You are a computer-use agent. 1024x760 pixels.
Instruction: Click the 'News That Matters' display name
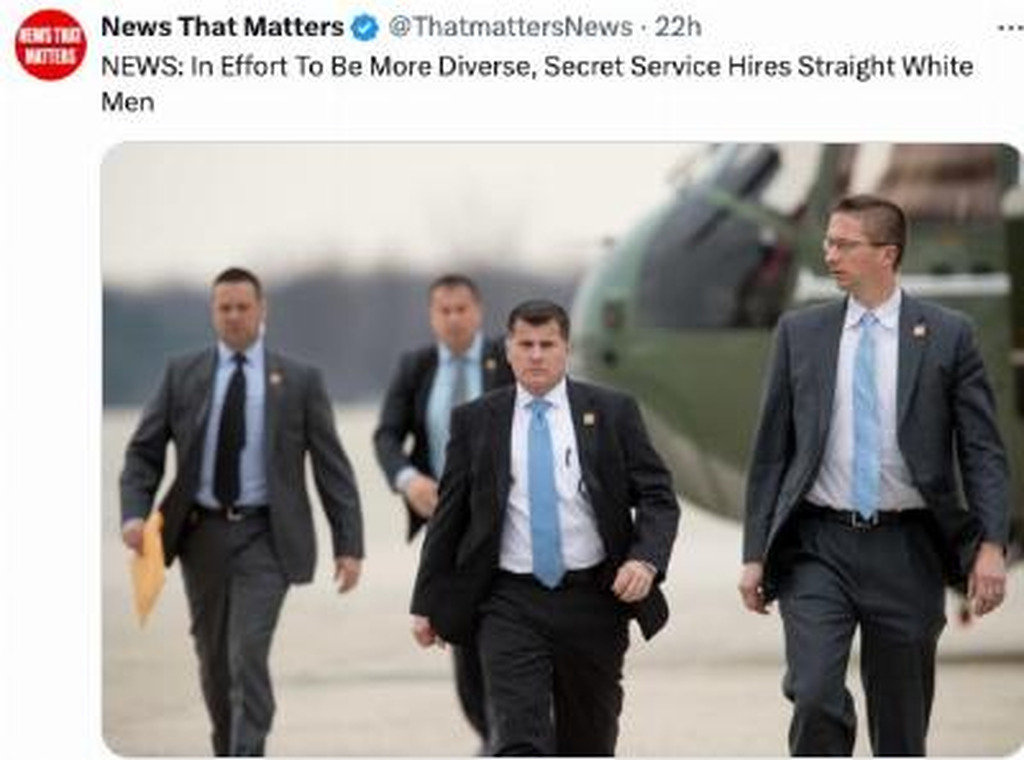point(223,27)
